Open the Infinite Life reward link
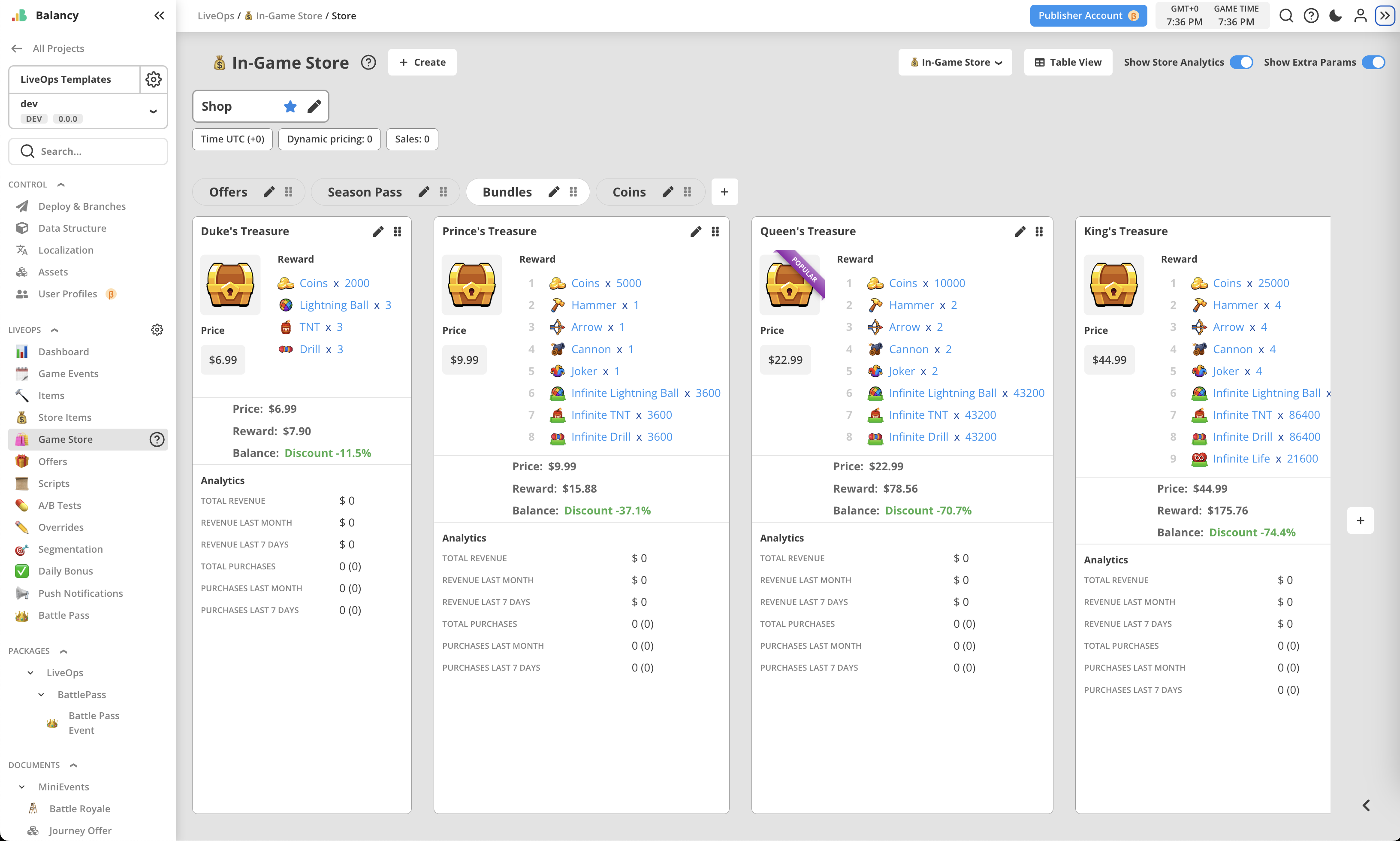The image size is (1400, 841). [1241, 458]
